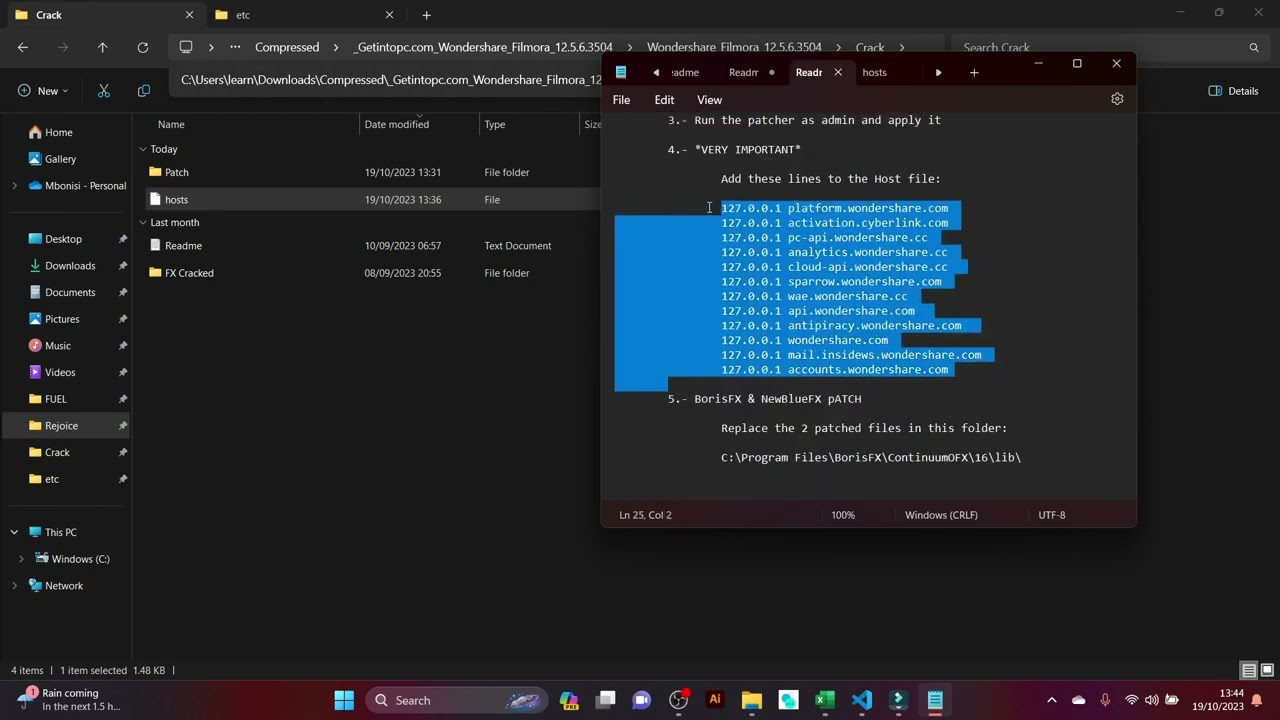Click the 100% zoom level in Notepad status bar
Screen dimensions: 1280x720
[x=843, y=515]
